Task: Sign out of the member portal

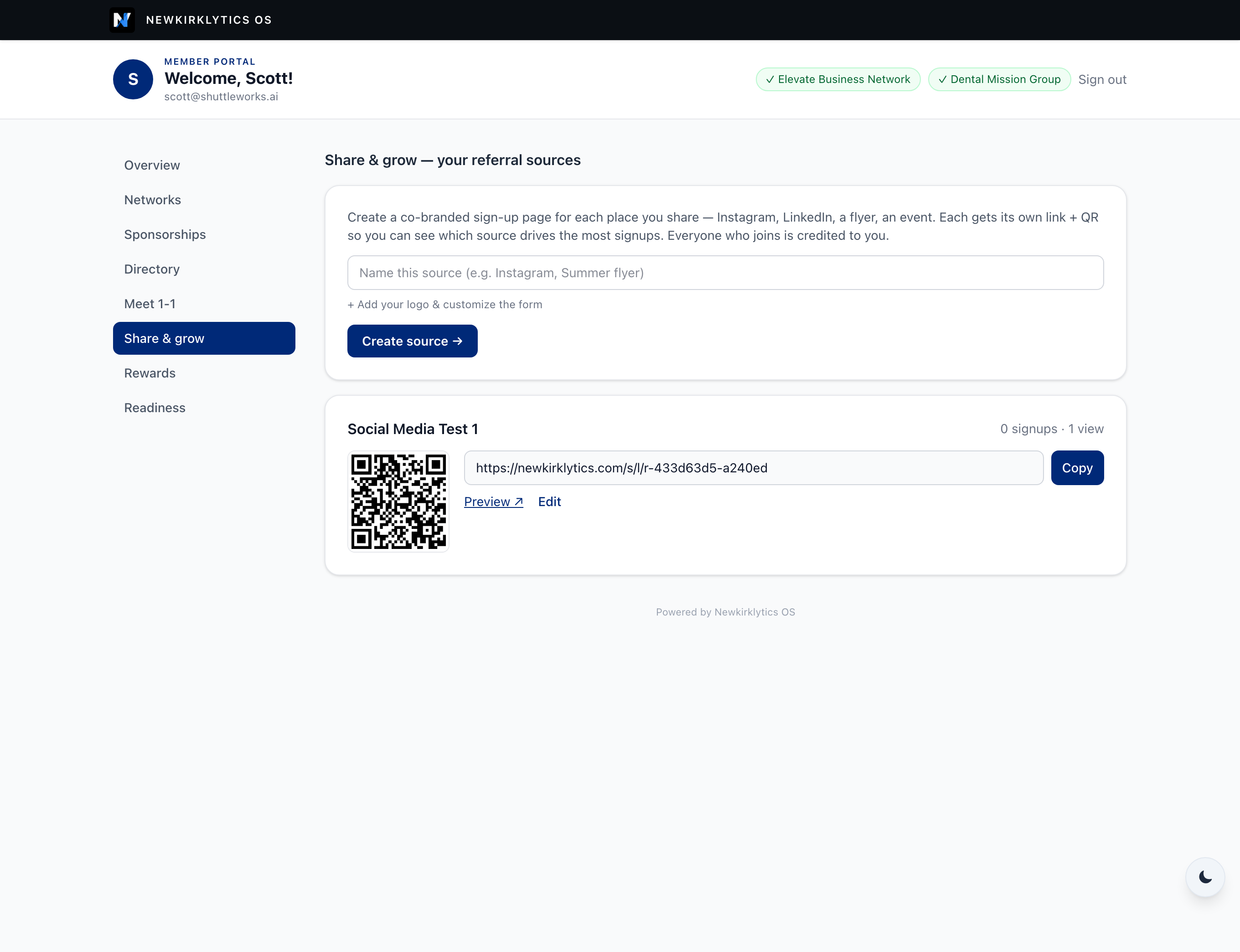Action: [1102, 79]
